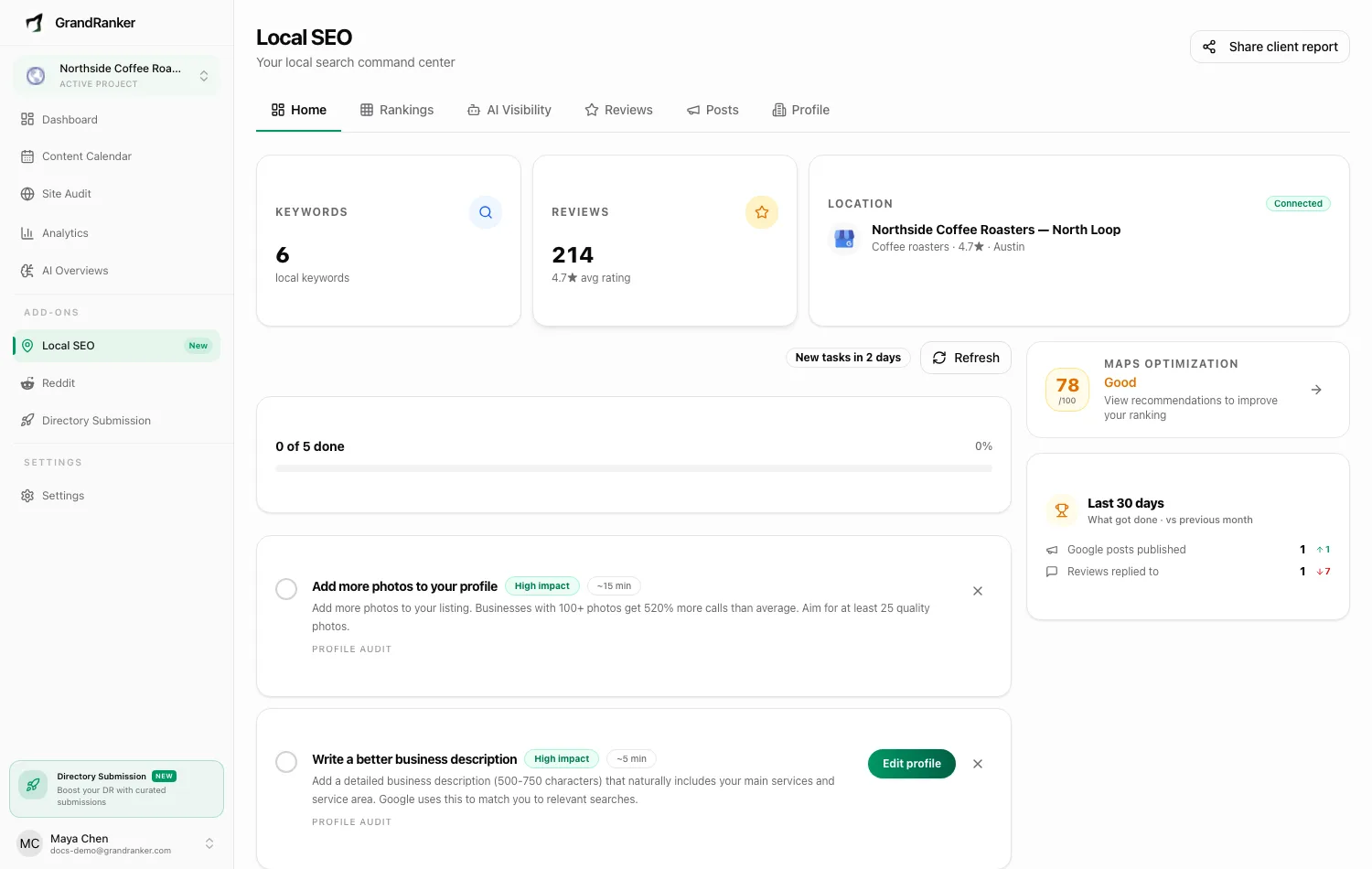The image size is (1372, 869).
Task: Click the 6 local keywords count
Action: pyautogui.click(x=283, y=255)
